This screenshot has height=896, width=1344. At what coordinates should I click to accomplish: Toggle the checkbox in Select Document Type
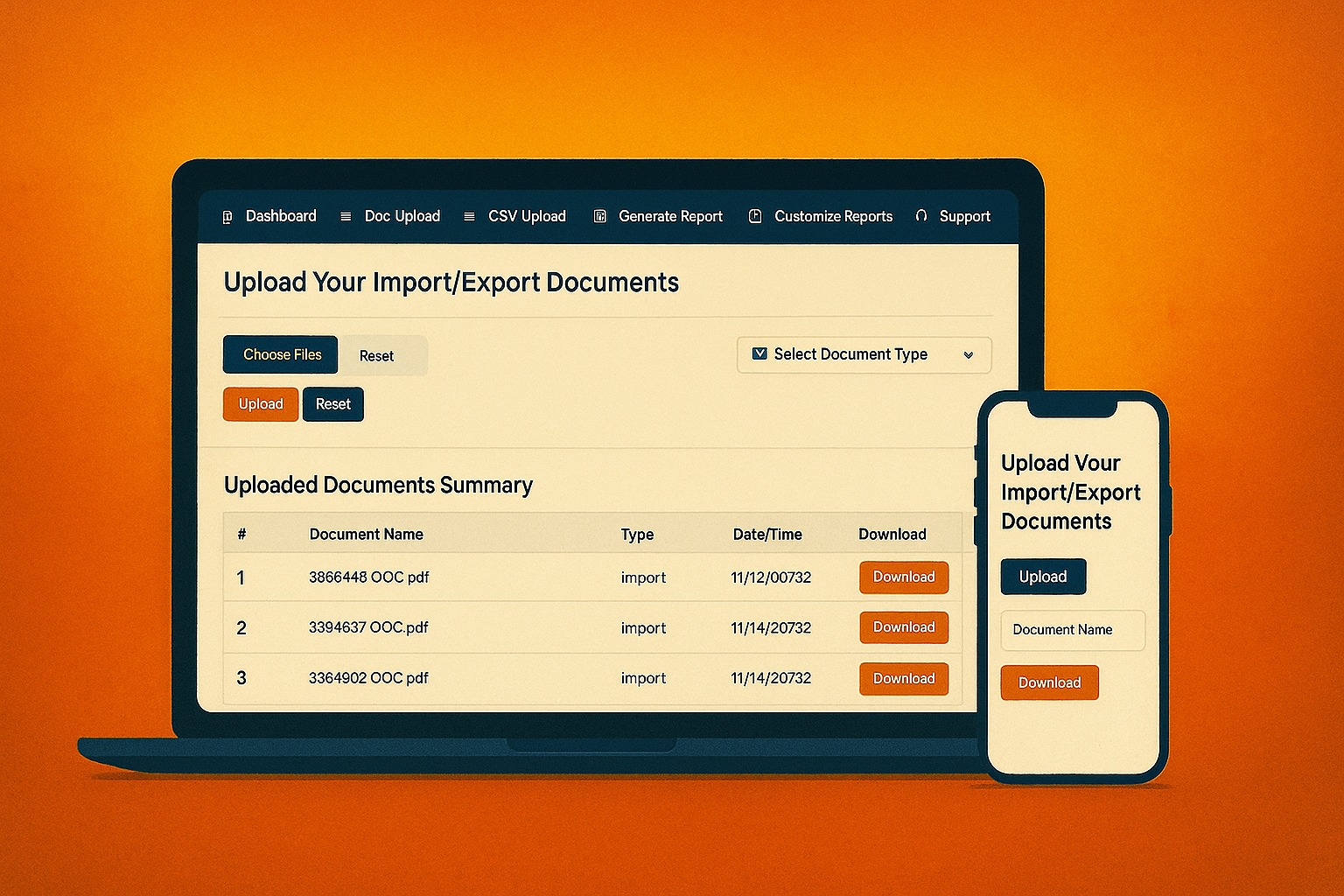tap(759, 354)
